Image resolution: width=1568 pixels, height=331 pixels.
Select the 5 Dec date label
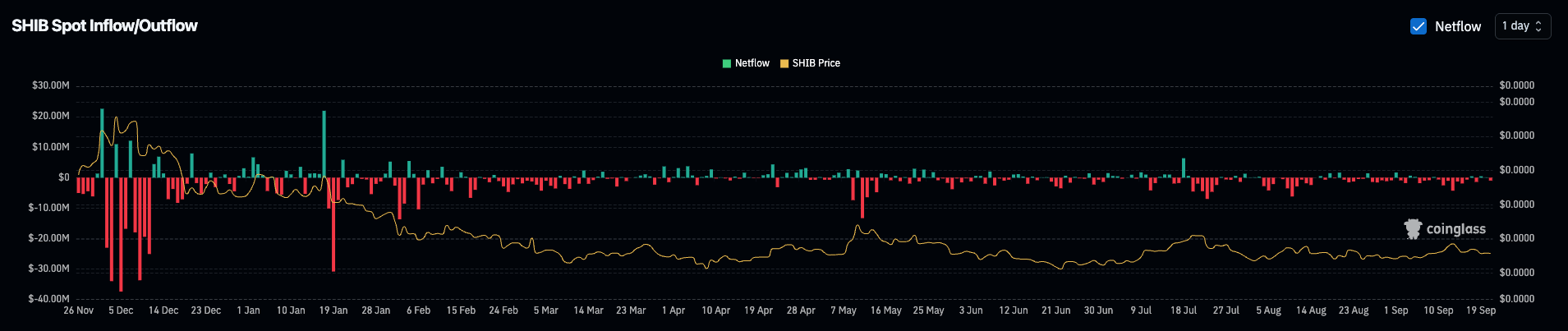point(121,310)
